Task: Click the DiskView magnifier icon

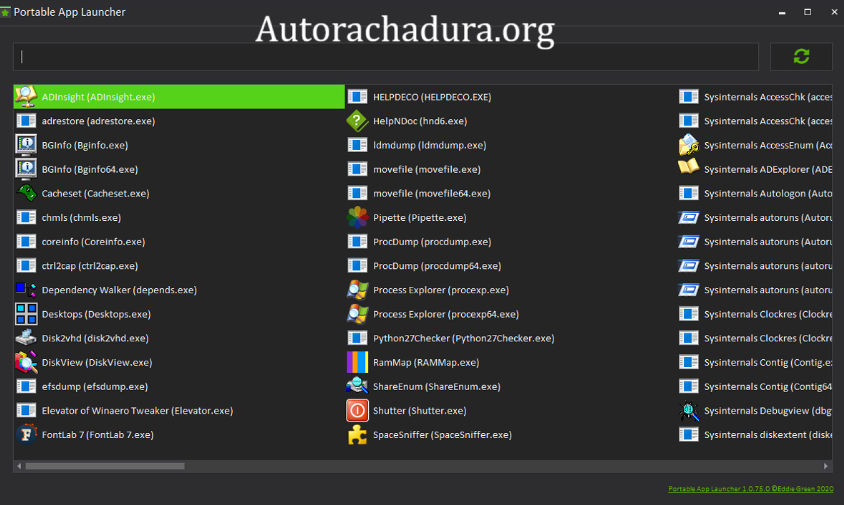Action: pyautogui.click(x=26, y=362)
